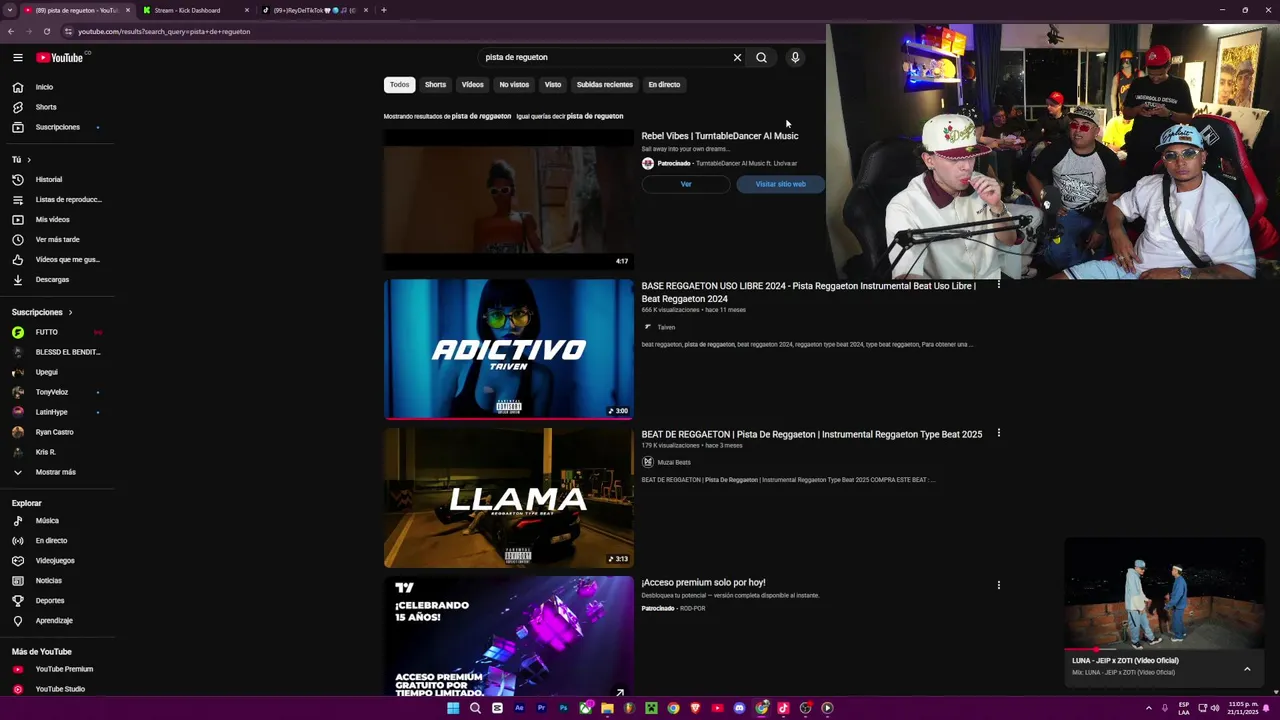Open BASE REGGAETON USO LIBRE 2024 video title

(x=809, y=292)
